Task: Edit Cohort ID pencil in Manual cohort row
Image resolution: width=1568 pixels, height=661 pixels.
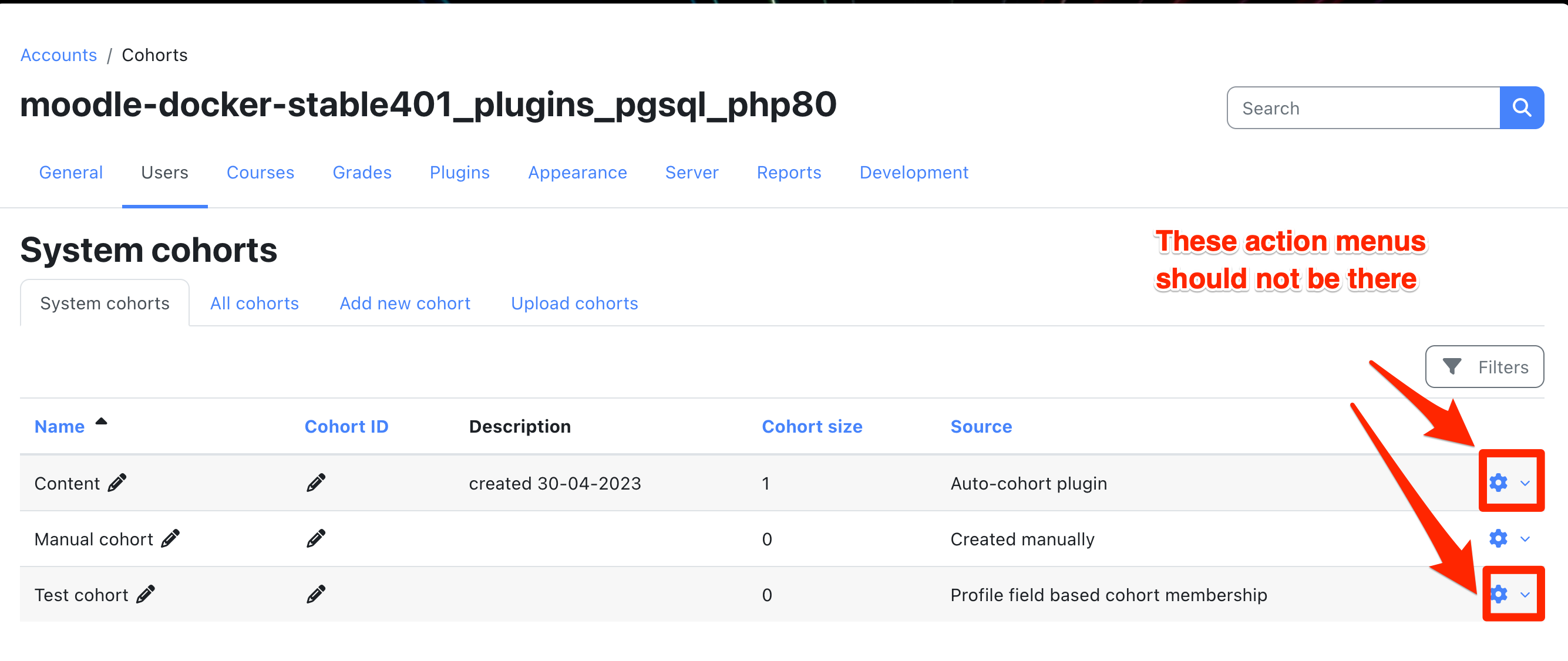Action: (316, 539)
